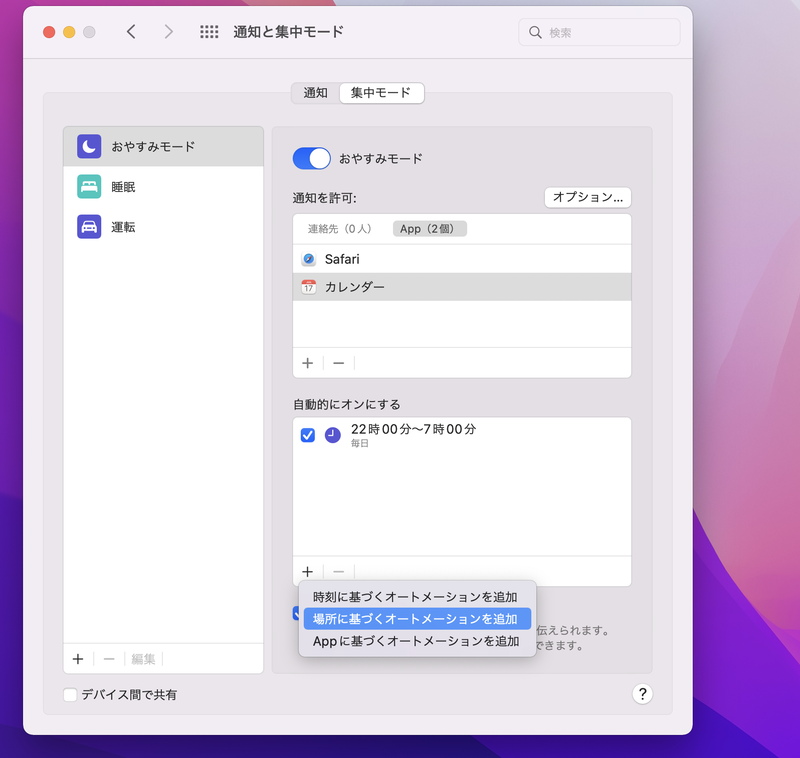Choose Appに基づくオートメーションを追加
The width and height of the screenshot is (800, 758).
(x=417, y=641)
